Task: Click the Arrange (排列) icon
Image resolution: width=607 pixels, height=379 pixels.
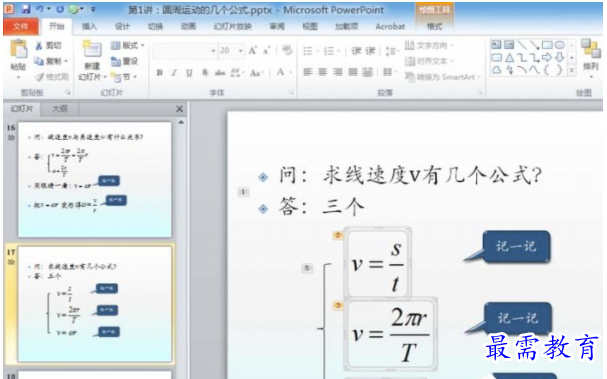Action: click(x=591, y=48)
